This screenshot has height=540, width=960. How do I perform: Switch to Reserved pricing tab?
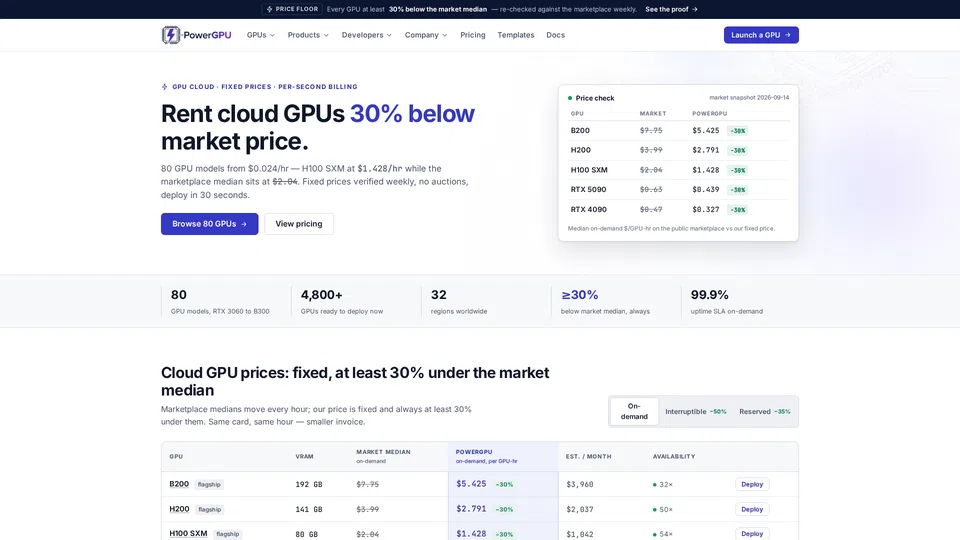pyautogui.click(x=765, y=411)
